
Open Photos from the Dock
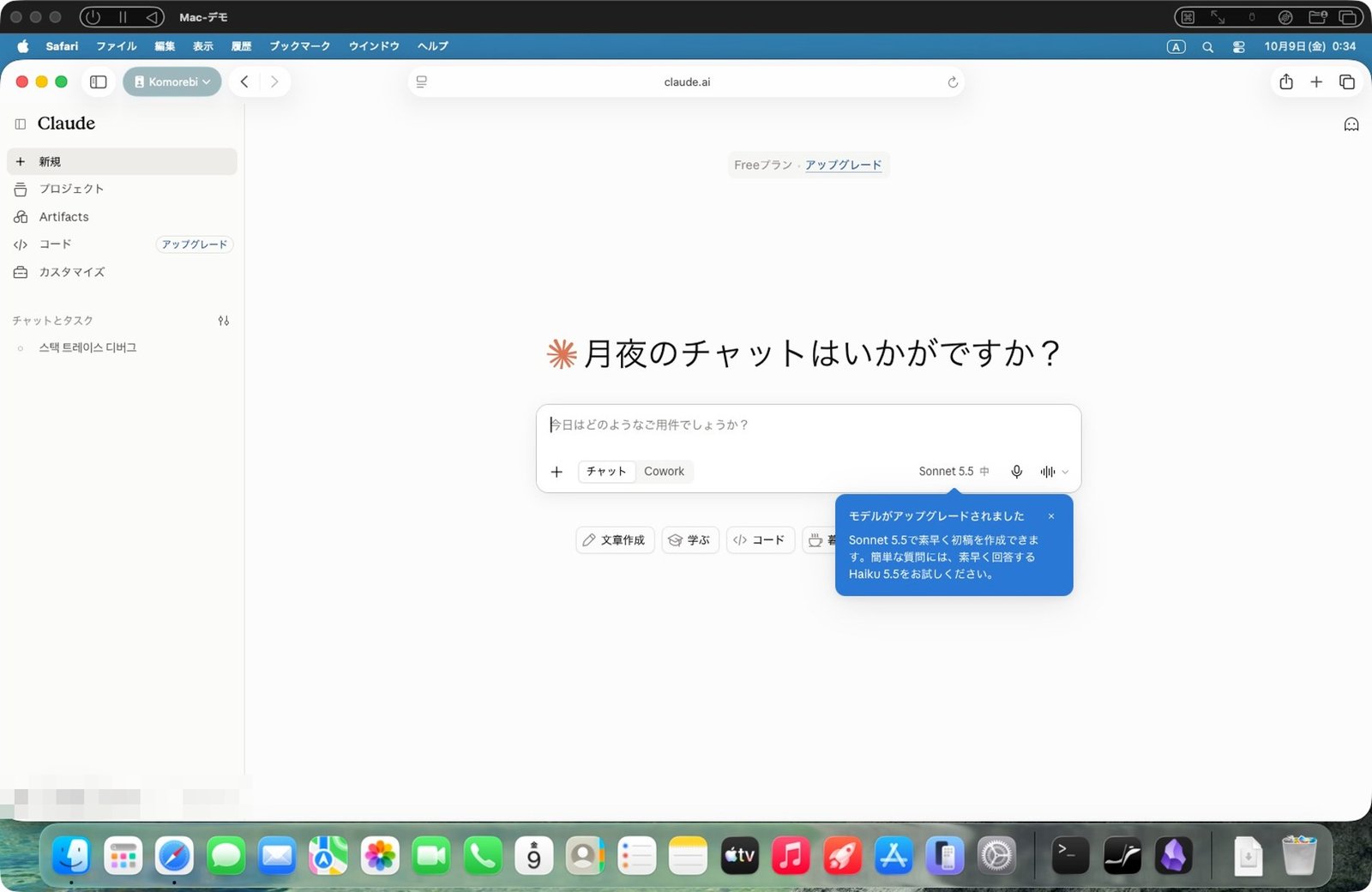[x=380, y=855]
